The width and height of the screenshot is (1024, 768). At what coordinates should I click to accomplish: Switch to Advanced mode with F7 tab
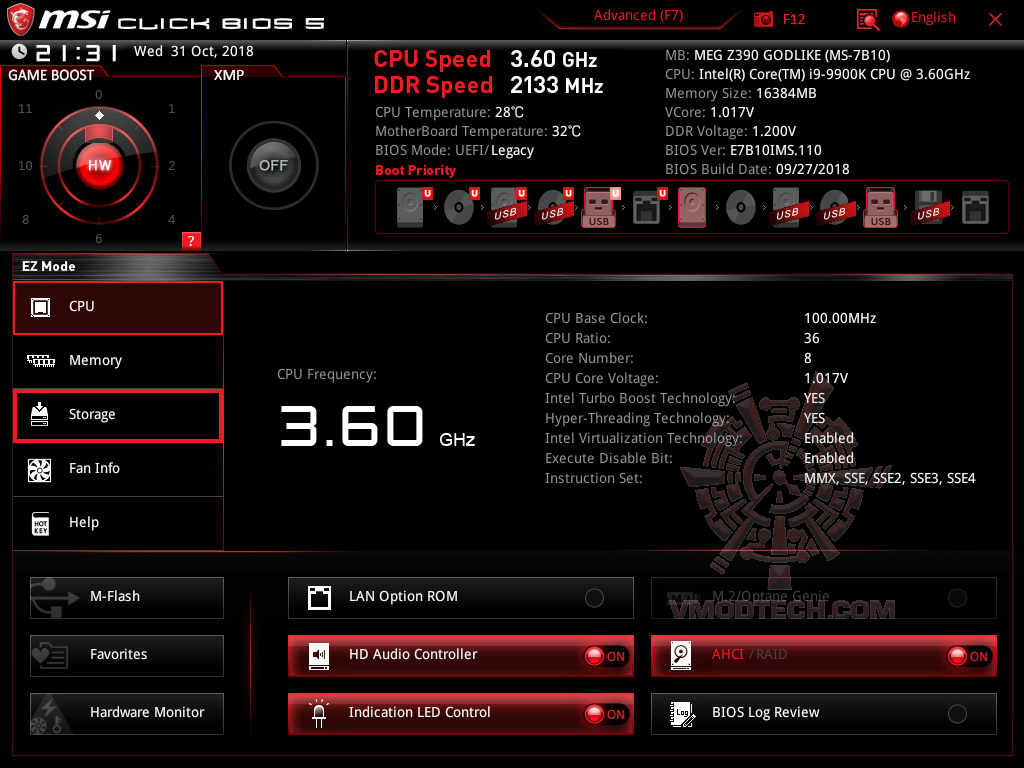click(637, 15)
